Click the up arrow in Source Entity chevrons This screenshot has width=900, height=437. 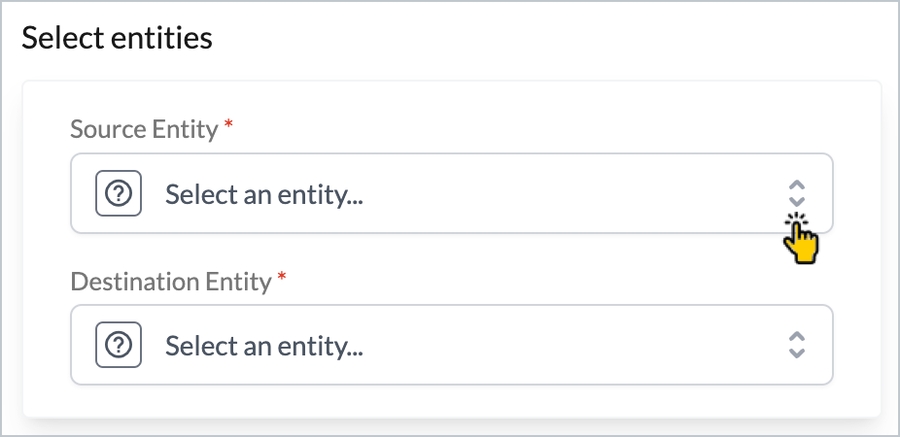tap(796, 185)
